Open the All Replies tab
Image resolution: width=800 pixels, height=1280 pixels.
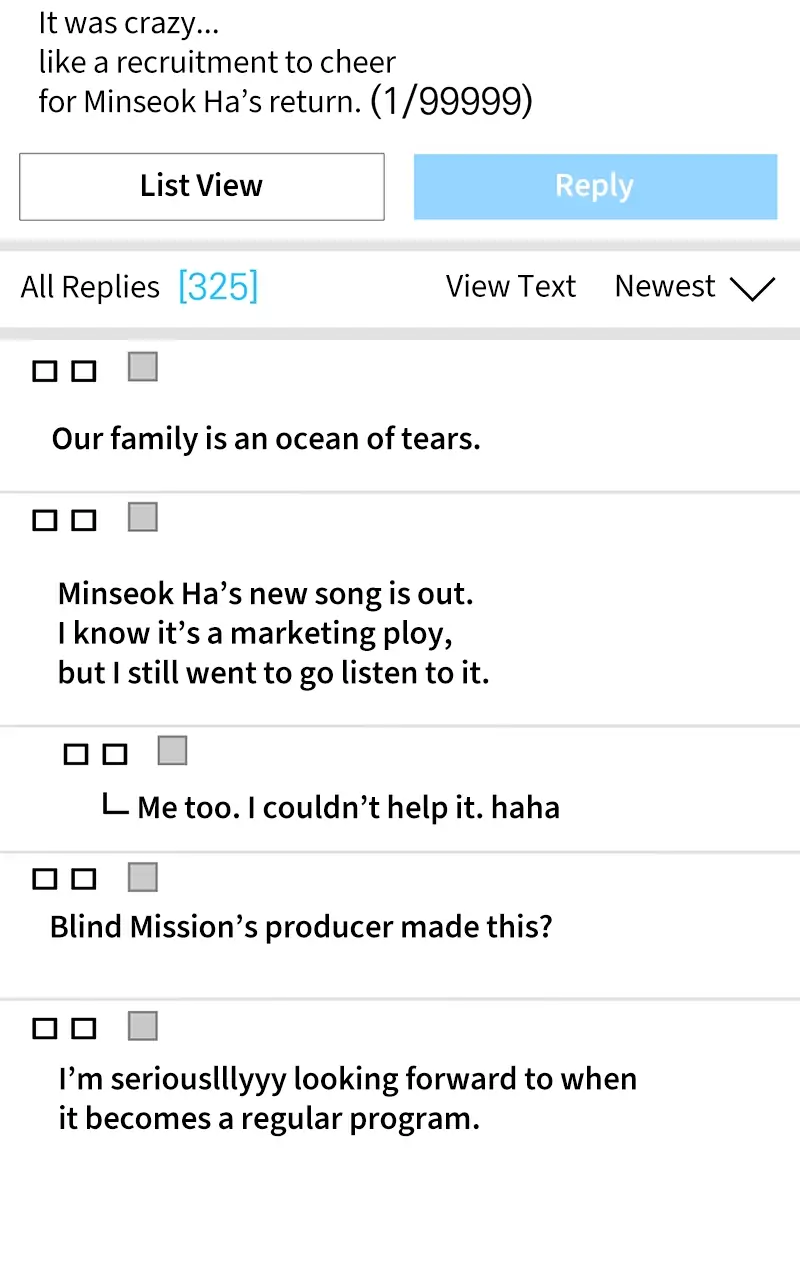90,288
